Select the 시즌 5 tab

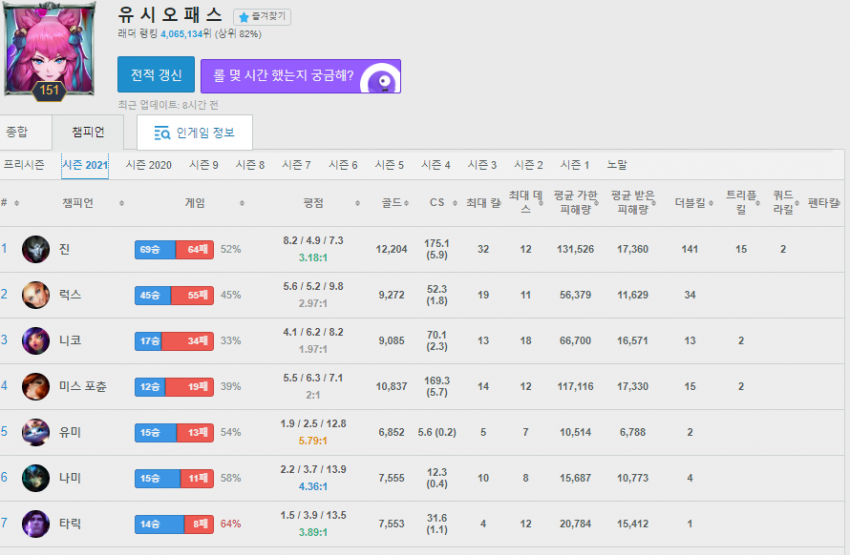tap(389, 165)
